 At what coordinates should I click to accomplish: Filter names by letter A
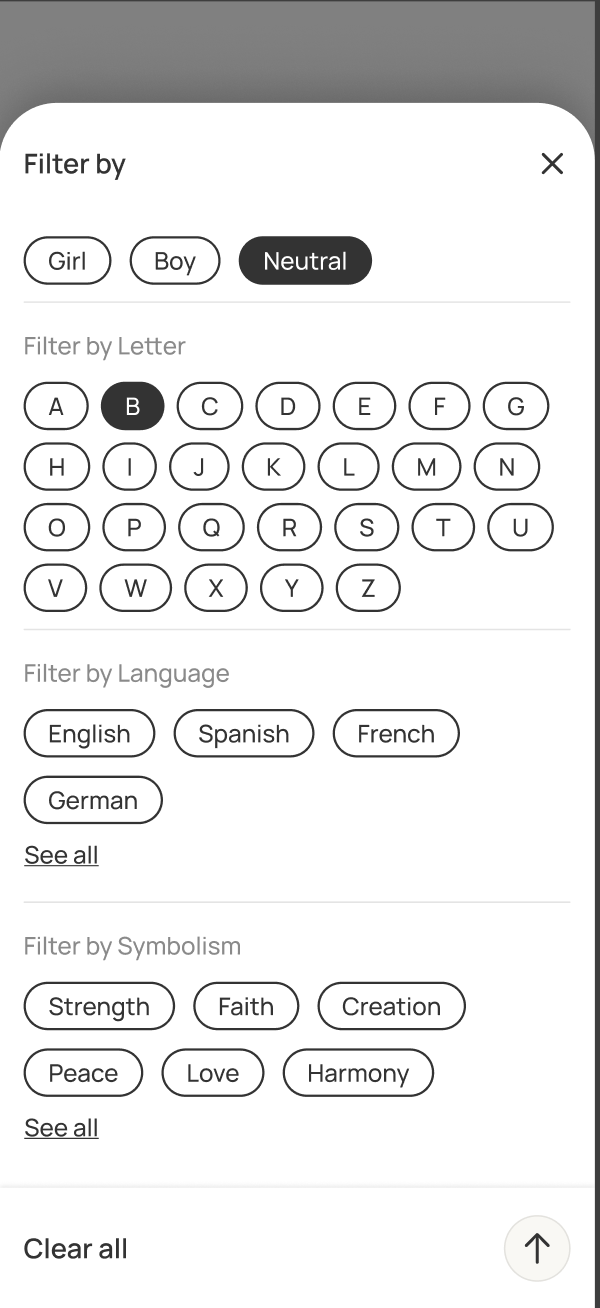point(56,407)
